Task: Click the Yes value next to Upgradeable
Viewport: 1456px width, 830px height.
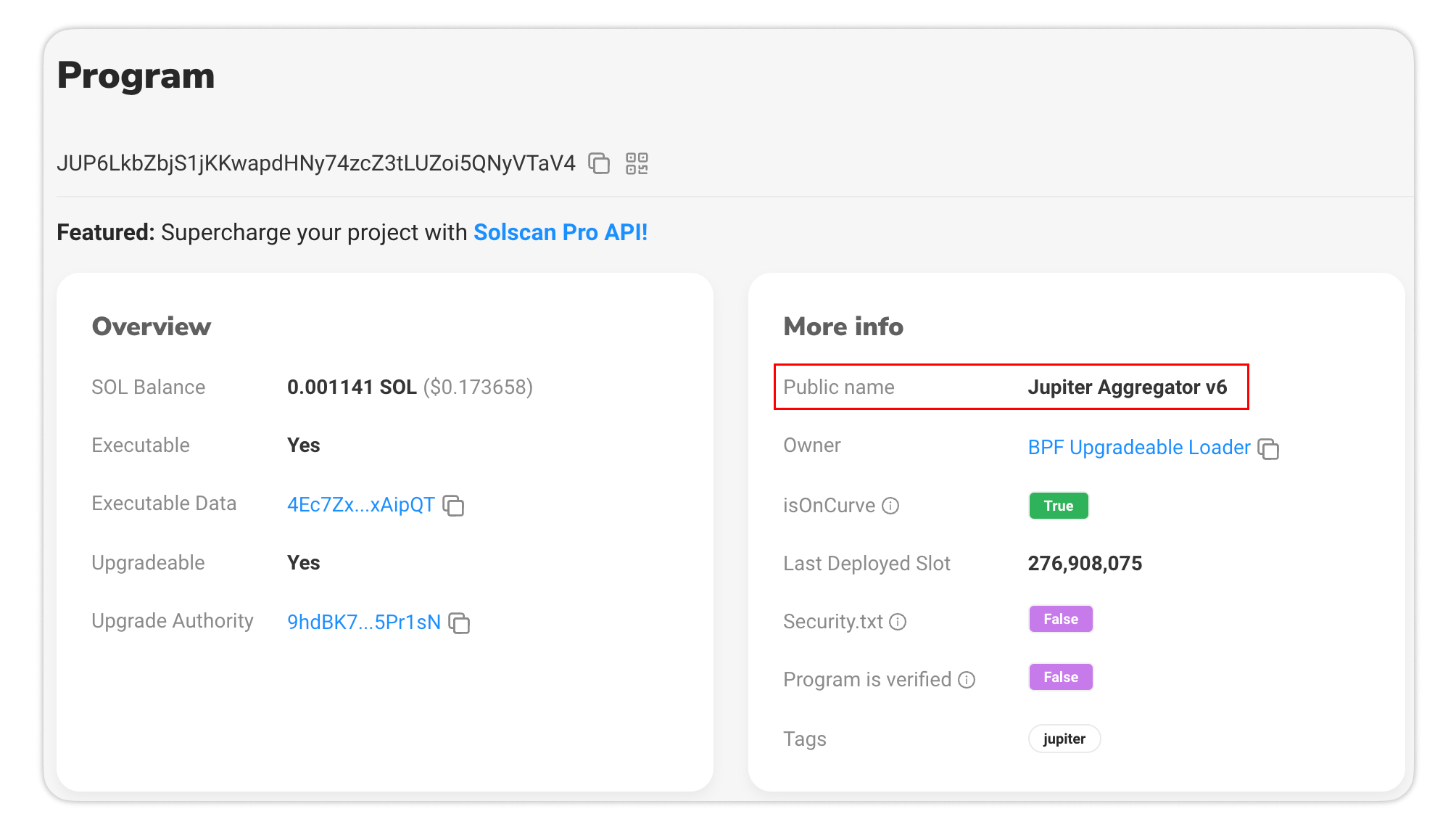Action: pos(304,563)
